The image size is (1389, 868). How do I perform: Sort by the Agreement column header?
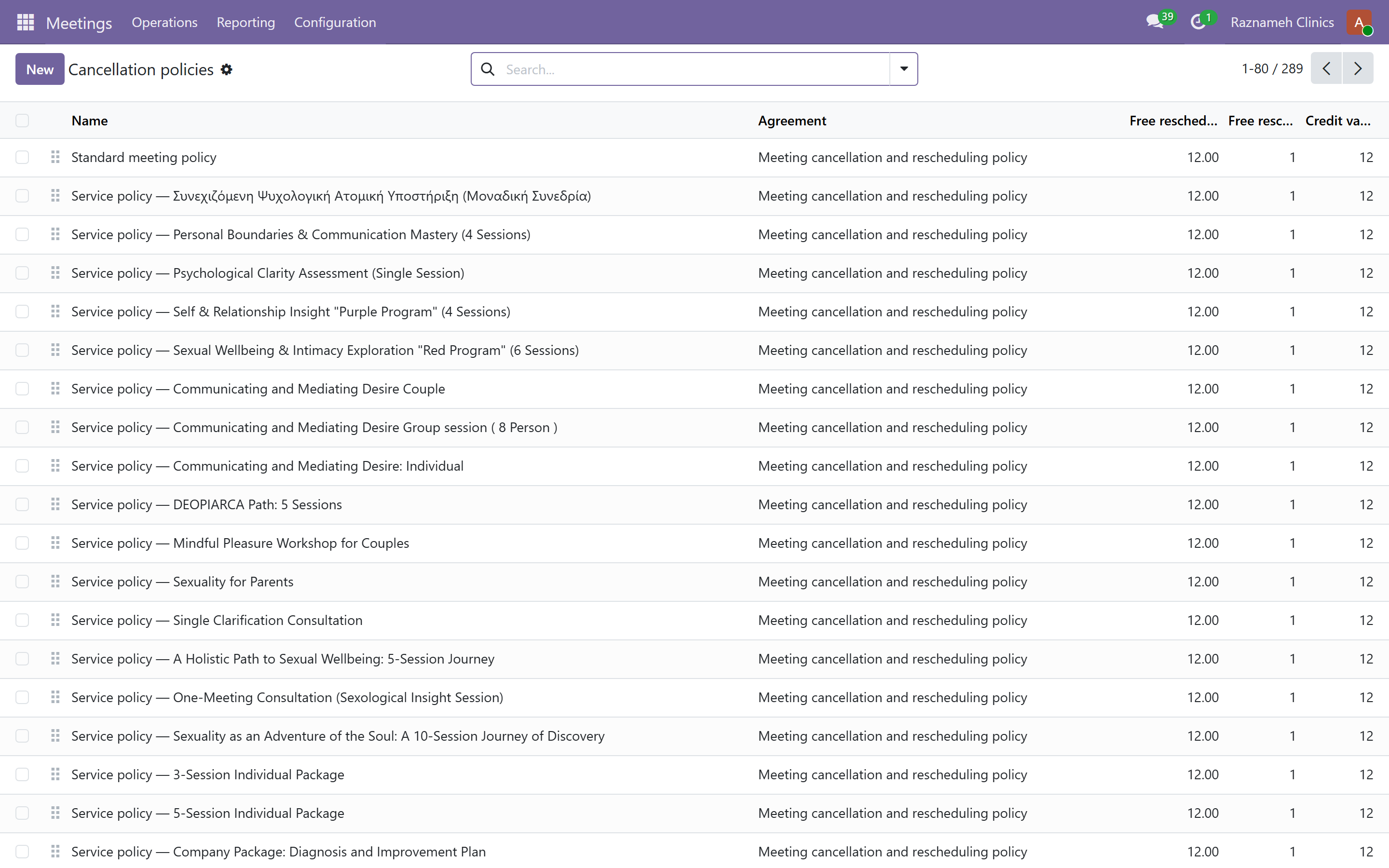(x=792, y=121)
